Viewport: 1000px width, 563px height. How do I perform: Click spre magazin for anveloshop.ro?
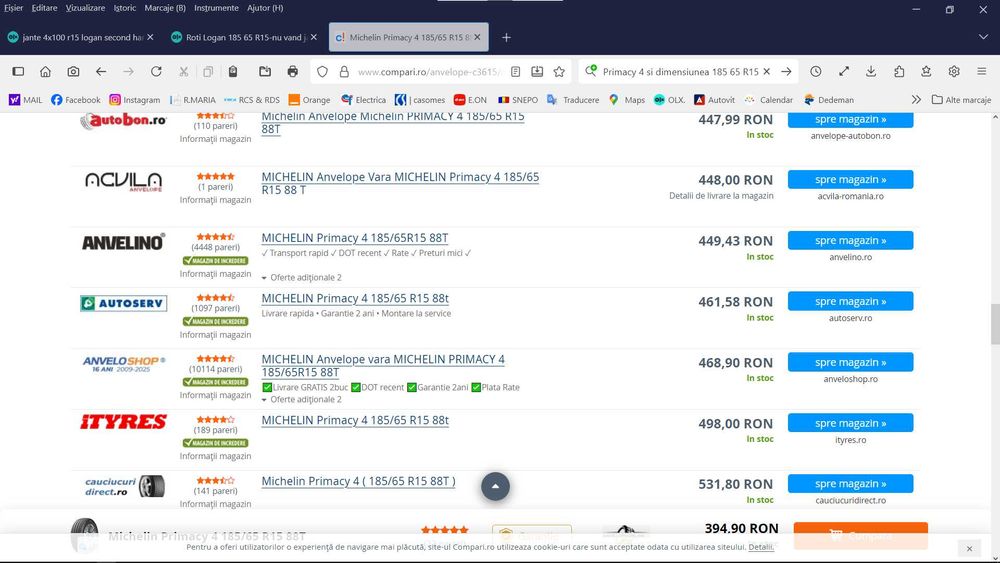coord(850,362)
